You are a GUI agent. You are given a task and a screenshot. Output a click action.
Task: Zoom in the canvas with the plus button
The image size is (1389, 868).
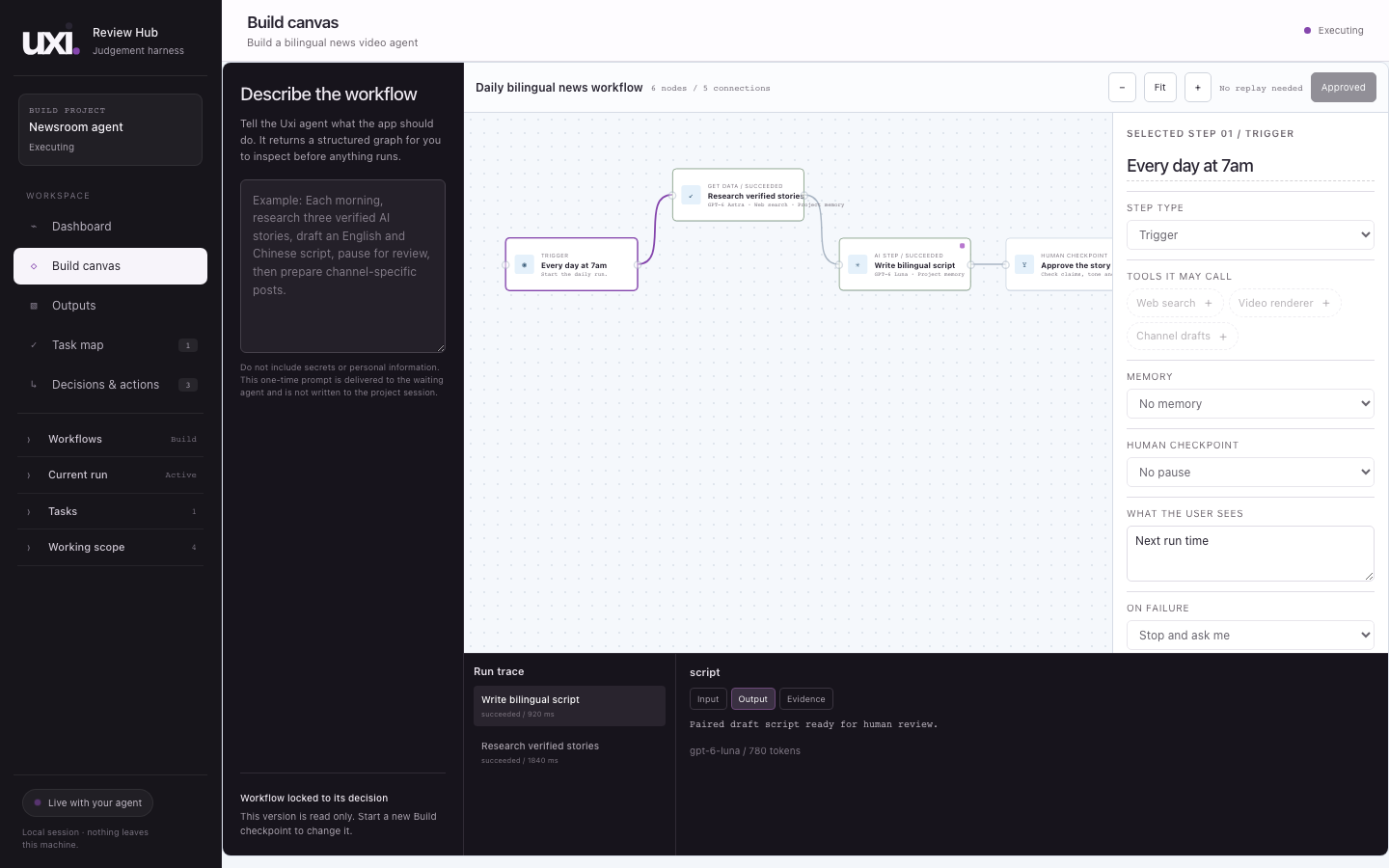click(1198, 88)
